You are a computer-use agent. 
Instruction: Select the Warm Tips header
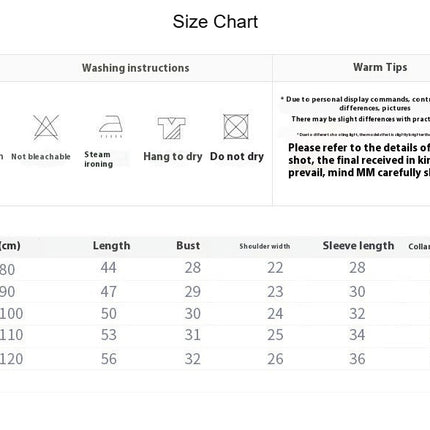380,67
